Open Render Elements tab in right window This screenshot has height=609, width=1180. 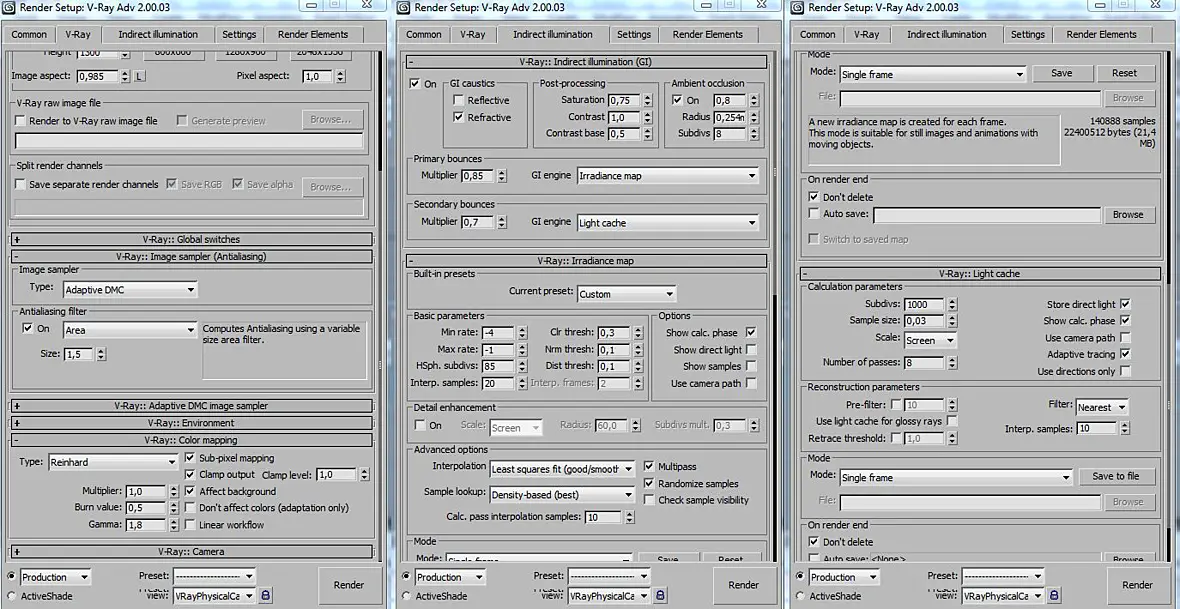pos(1101,35)
